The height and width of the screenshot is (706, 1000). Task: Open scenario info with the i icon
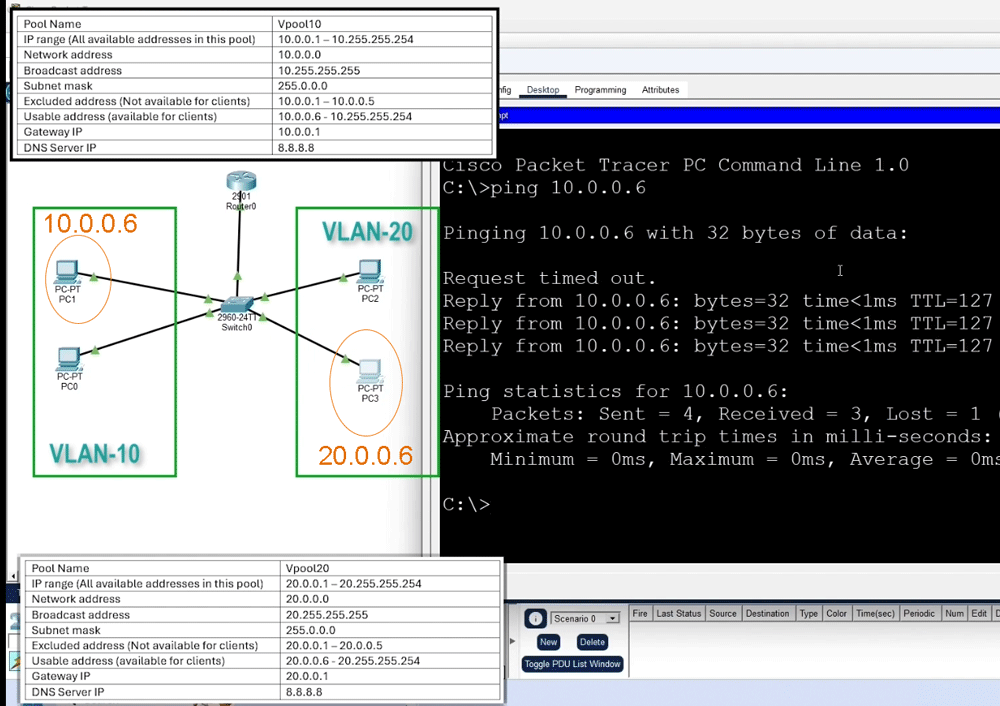pyautogui.click(x=535, y=619)
